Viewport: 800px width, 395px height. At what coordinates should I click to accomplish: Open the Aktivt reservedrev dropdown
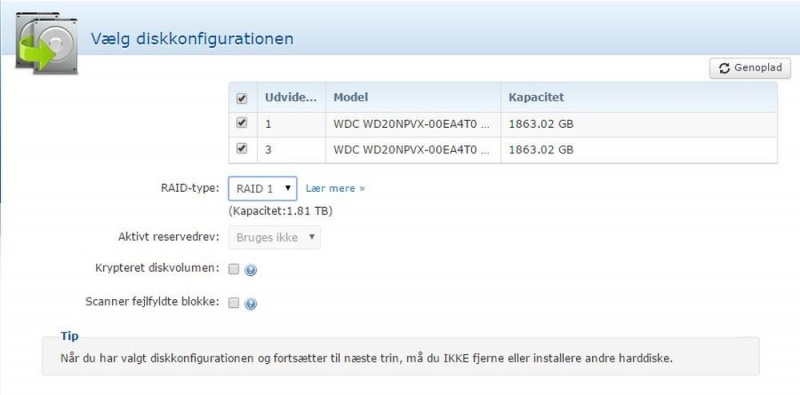coord(274,237)
